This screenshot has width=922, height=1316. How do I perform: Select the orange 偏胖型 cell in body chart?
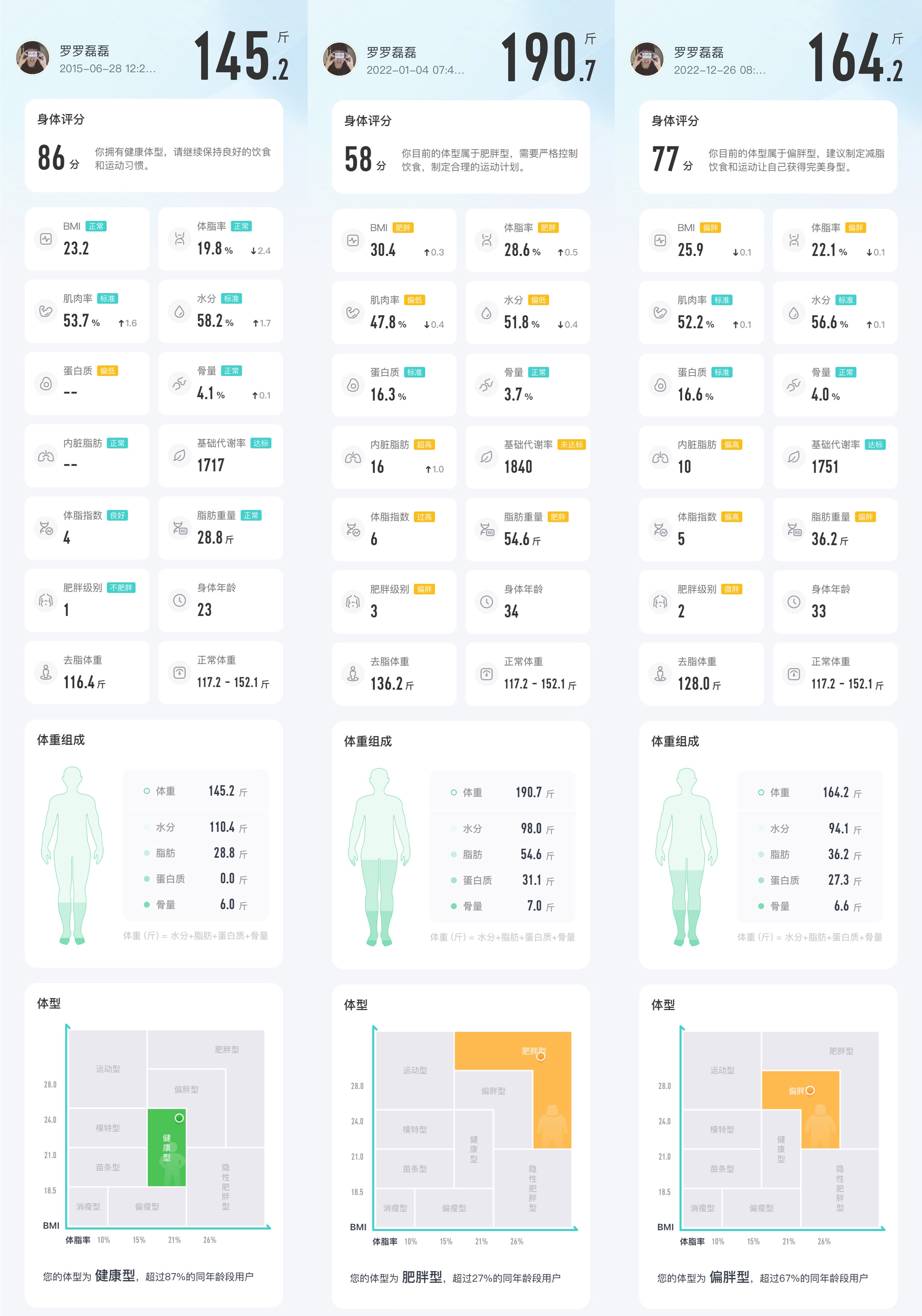800,1109
